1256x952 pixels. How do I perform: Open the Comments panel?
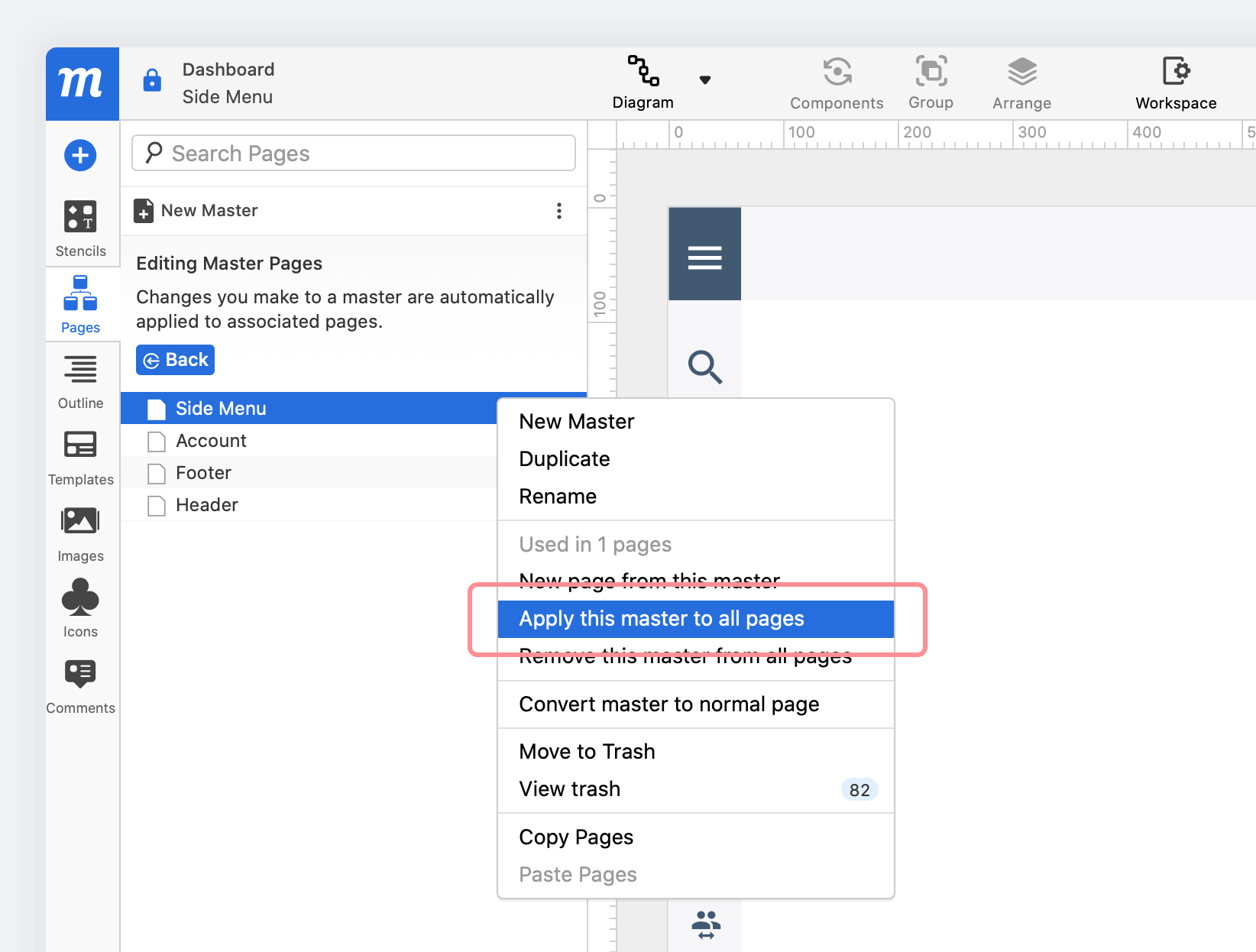point(80,685)
